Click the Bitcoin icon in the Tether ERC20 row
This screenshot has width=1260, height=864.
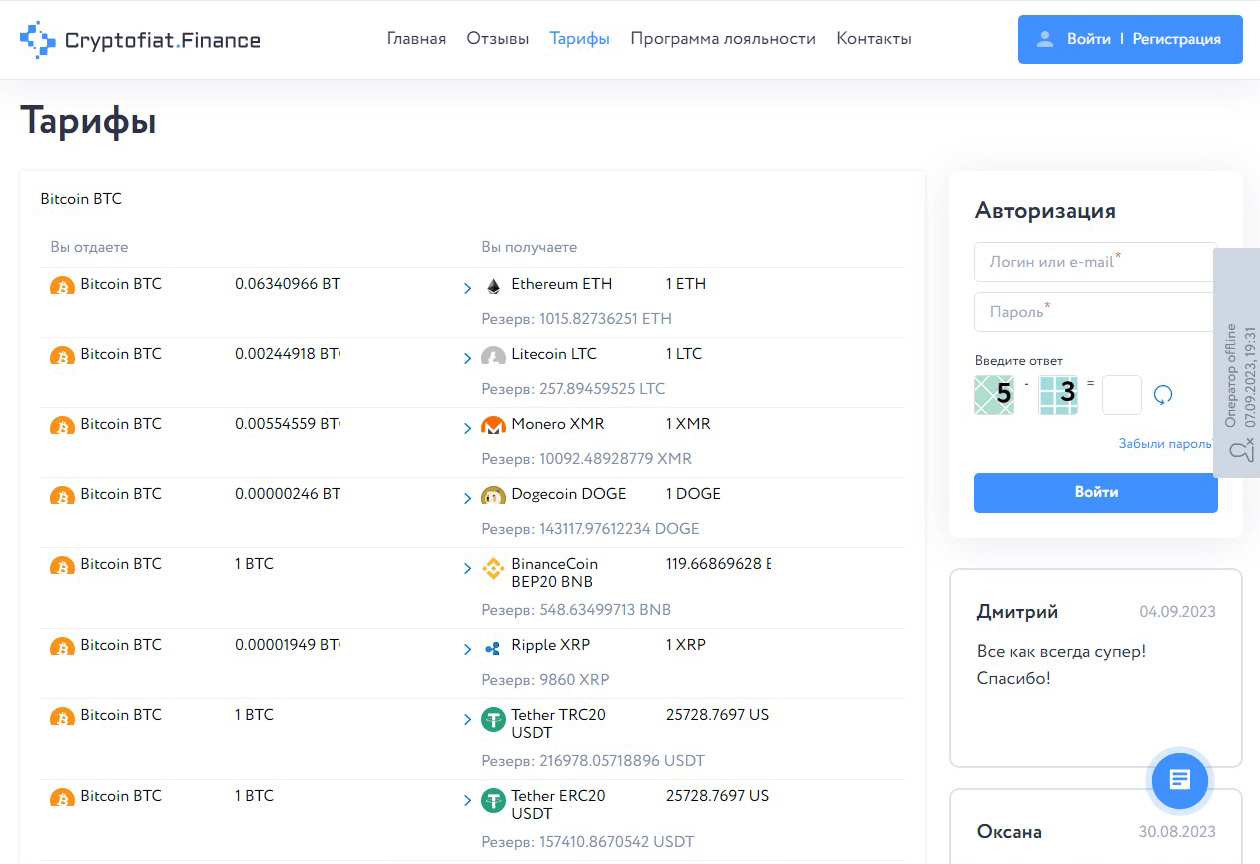62,797
